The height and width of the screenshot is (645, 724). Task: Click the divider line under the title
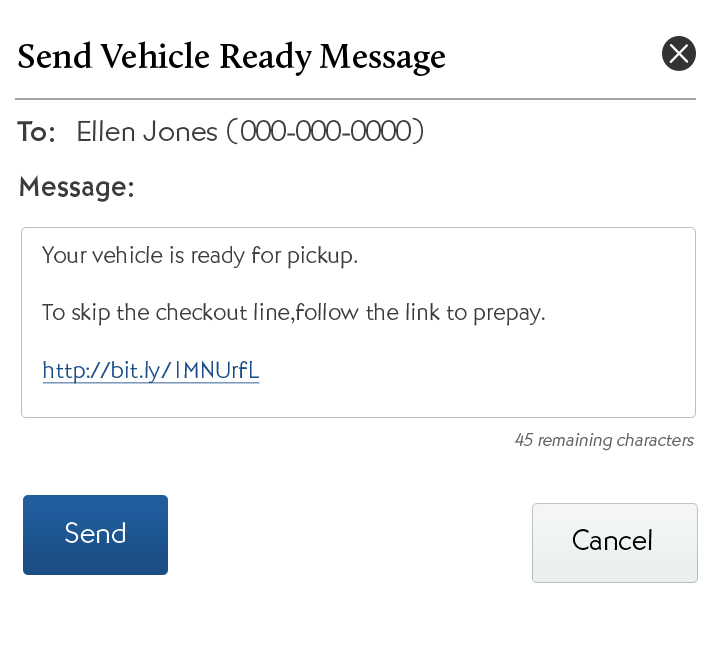point(355,99)
